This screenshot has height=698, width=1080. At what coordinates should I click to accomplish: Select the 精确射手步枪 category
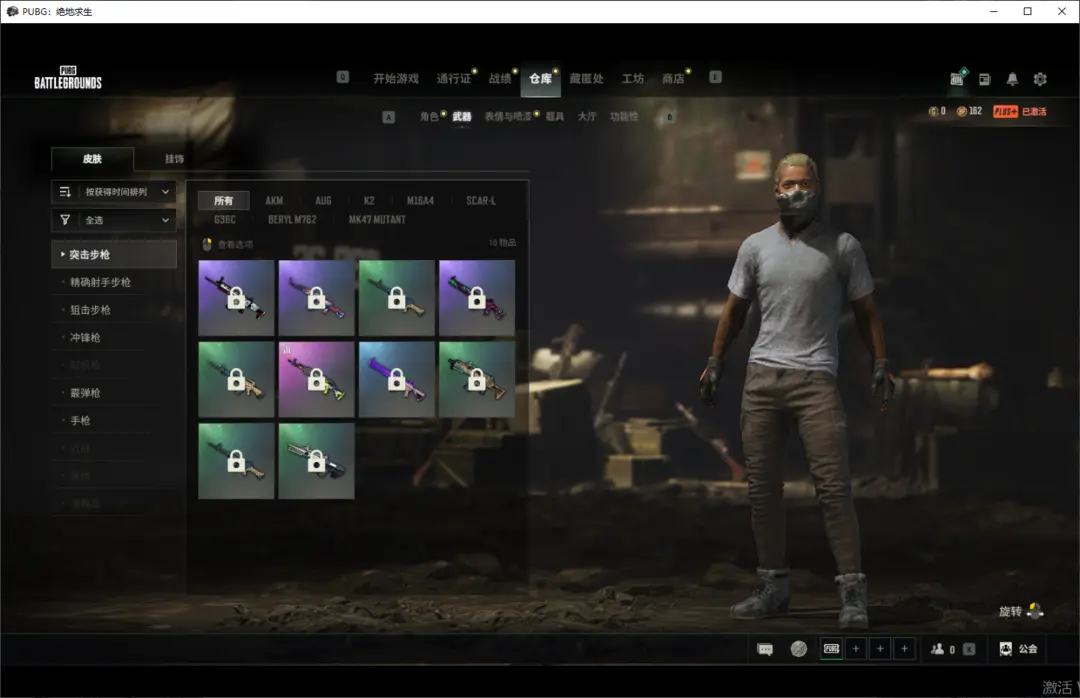click(x=101, y=282)
